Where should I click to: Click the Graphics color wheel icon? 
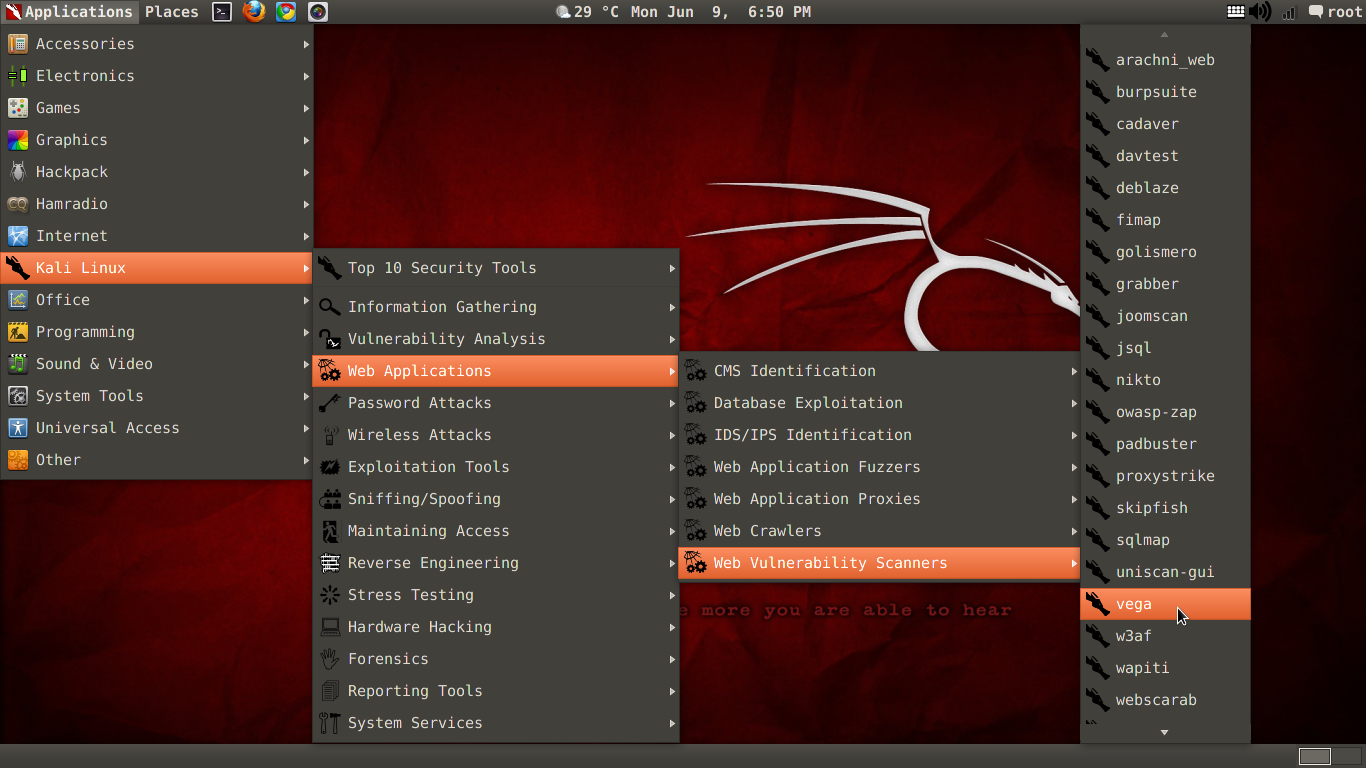(x=17, y=140)
